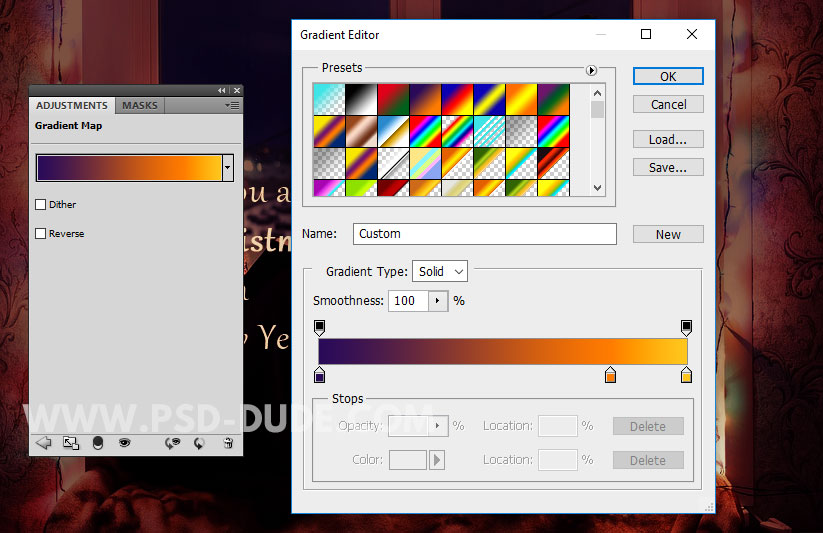Switch to the Masks tab
Viewport: 823px width, 533px height.
(x=140, y=105)
